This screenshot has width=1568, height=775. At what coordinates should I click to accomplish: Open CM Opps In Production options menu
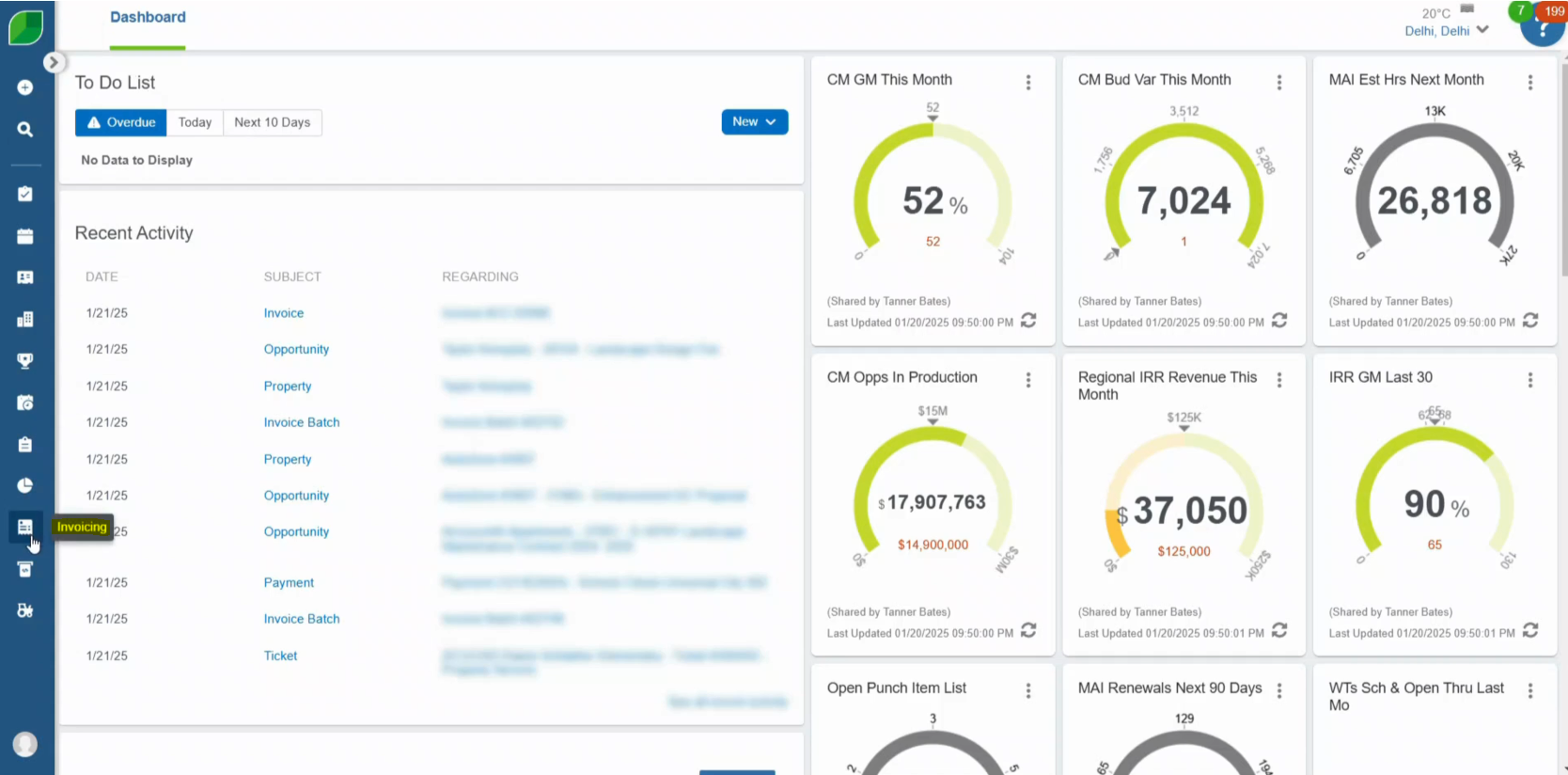[1028, 380]
